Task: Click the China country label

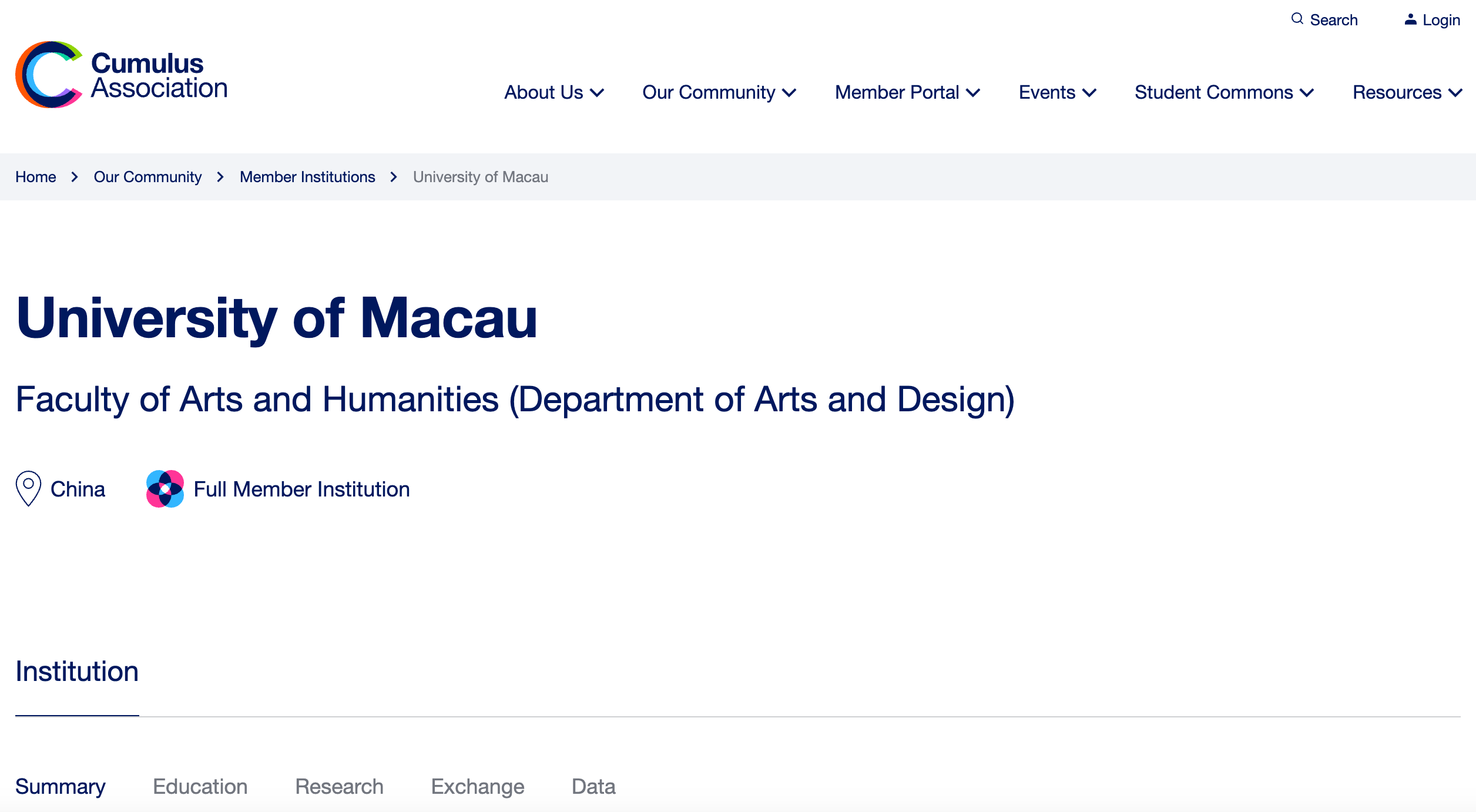Action: coord(78,489)
